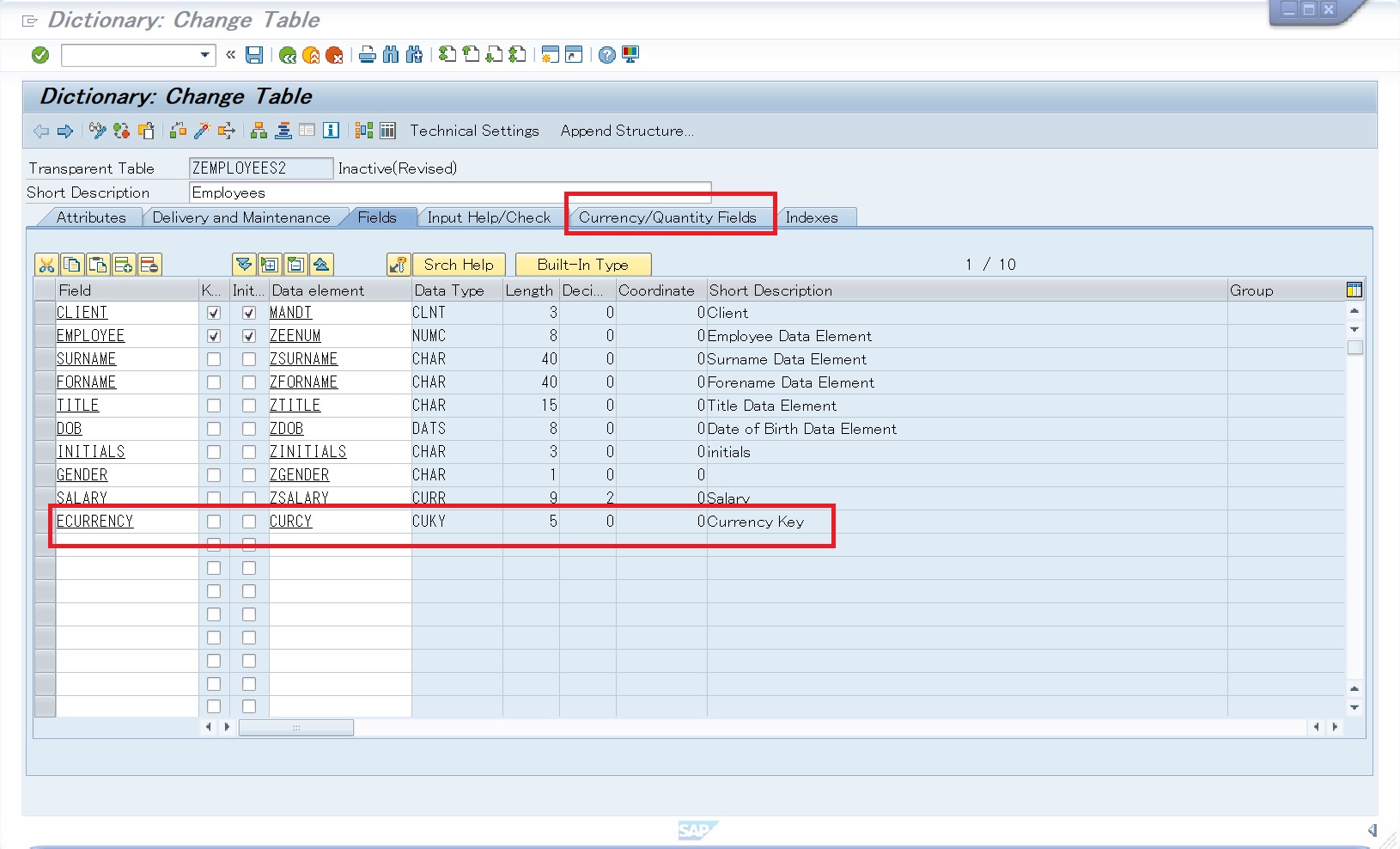The height and width of the screenshot is (849, 1400).
Task: Enable Key checkbox for DOB field
Action: pyautogui.click(x=214, y=429)
